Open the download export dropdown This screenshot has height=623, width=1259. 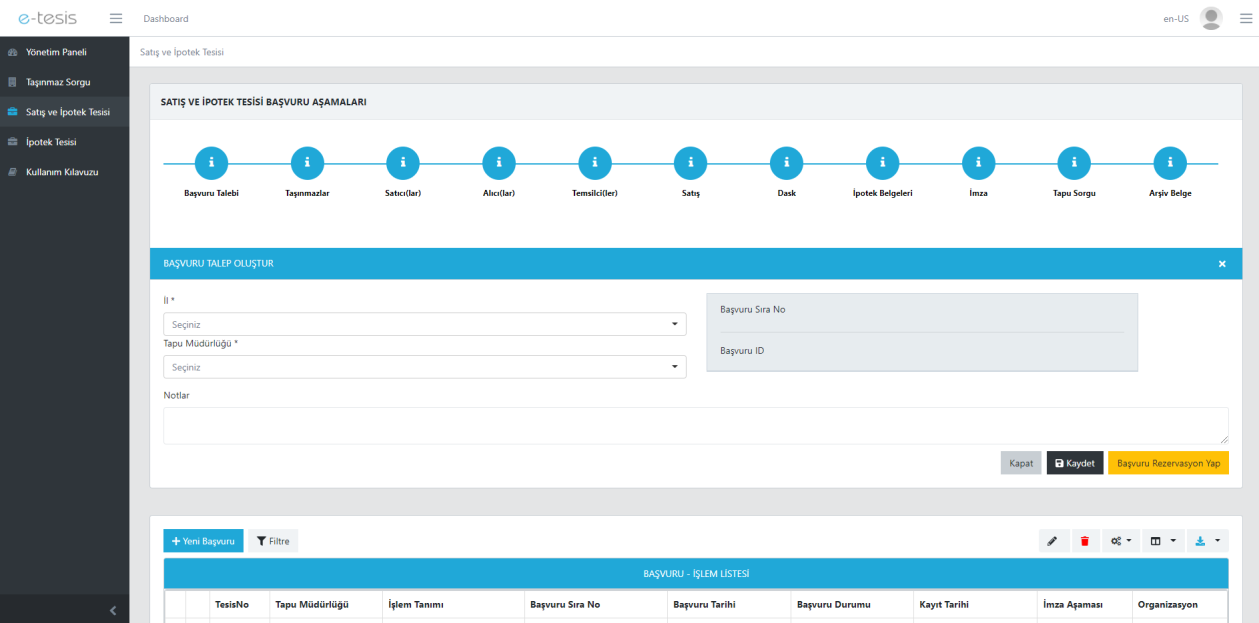(x=1207, y=541)
